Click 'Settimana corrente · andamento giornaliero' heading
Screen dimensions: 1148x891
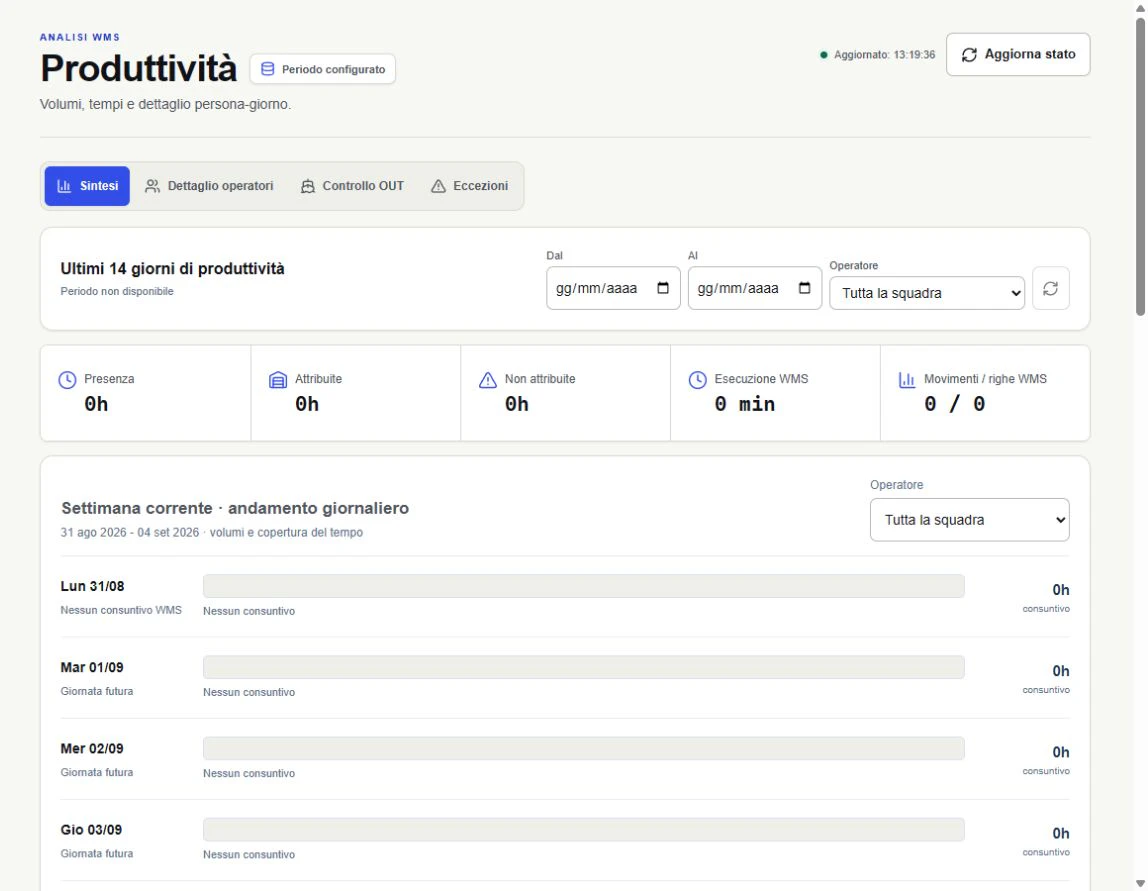tap(235, 508)
